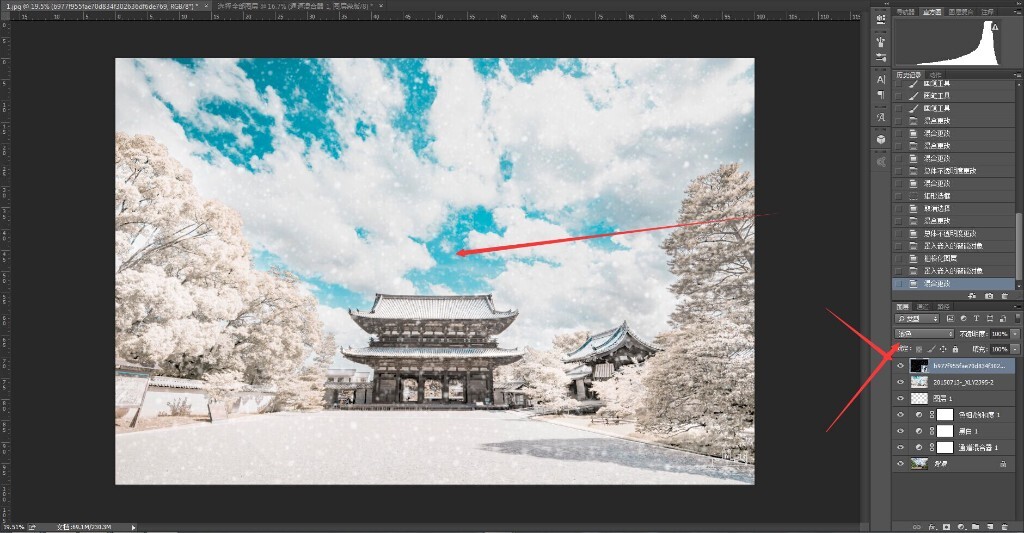This screenshot has height=533, width=1024.
Task: Switch to the 动作 tab
Action: [x=935, y=74]
